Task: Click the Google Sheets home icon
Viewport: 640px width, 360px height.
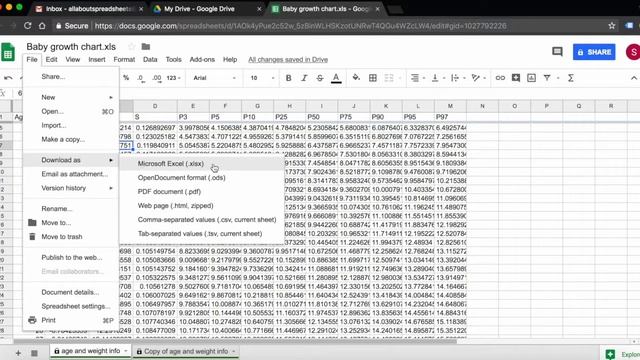Action: (8, 52)
